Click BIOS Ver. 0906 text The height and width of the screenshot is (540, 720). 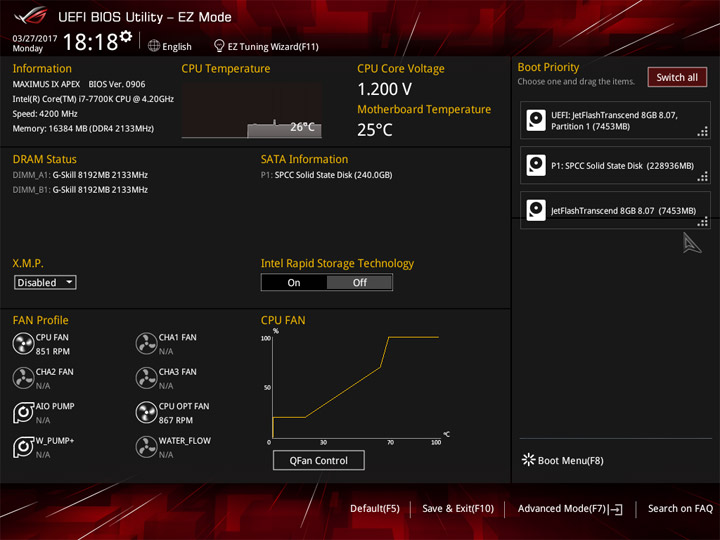117,84
